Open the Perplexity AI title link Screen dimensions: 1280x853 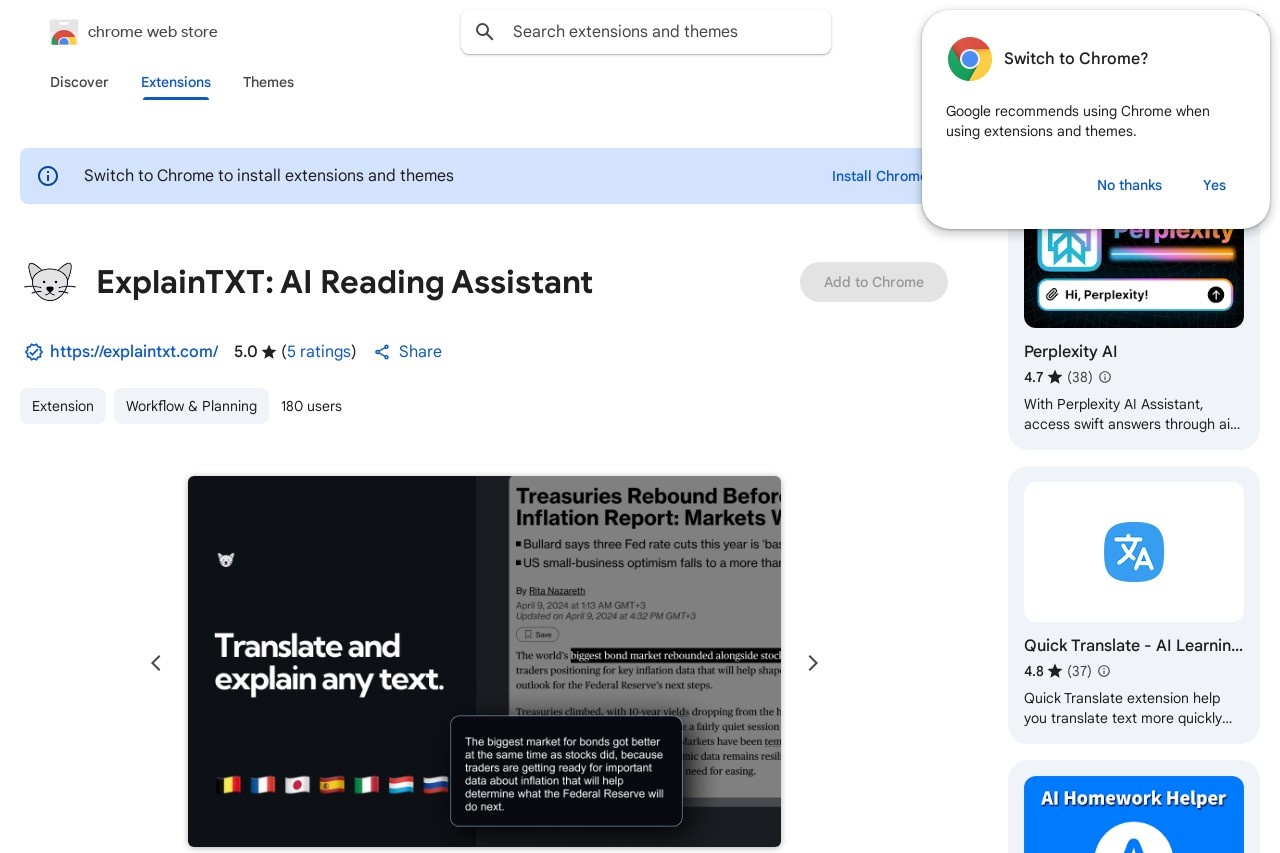pyautogui.click(x=1070, y=352)
